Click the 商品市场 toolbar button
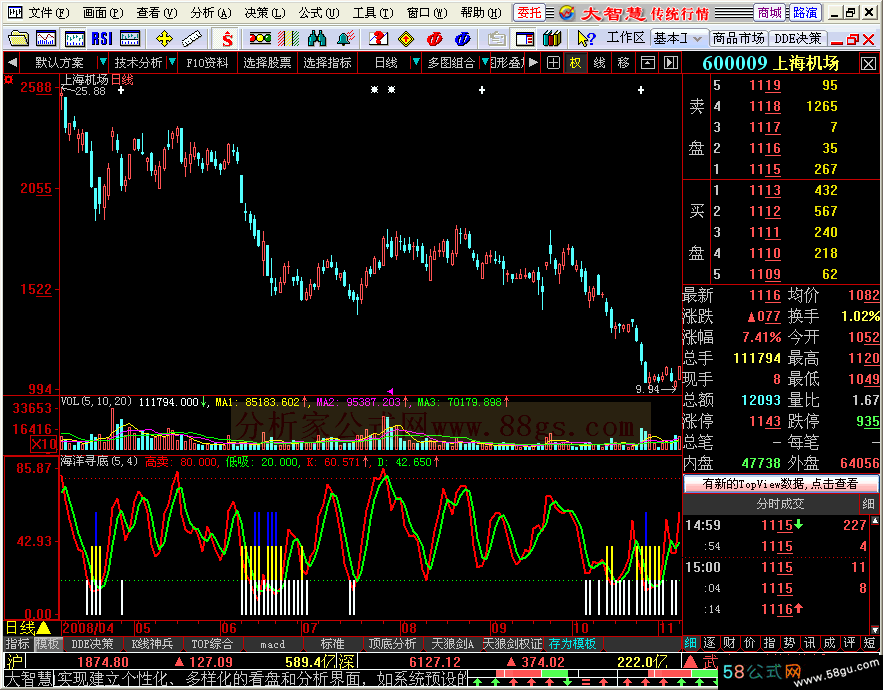The image size is (883, 690). [738, 38]
